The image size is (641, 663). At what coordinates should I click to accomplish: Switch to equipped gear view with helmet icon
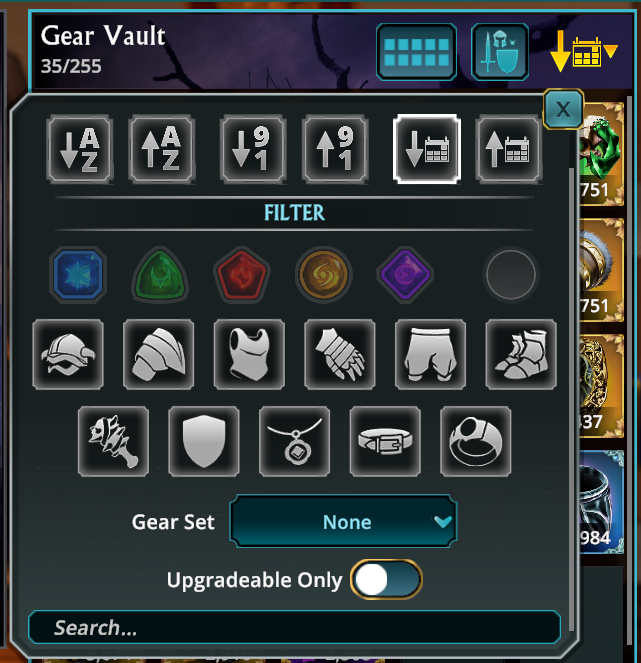coord(500,52)
